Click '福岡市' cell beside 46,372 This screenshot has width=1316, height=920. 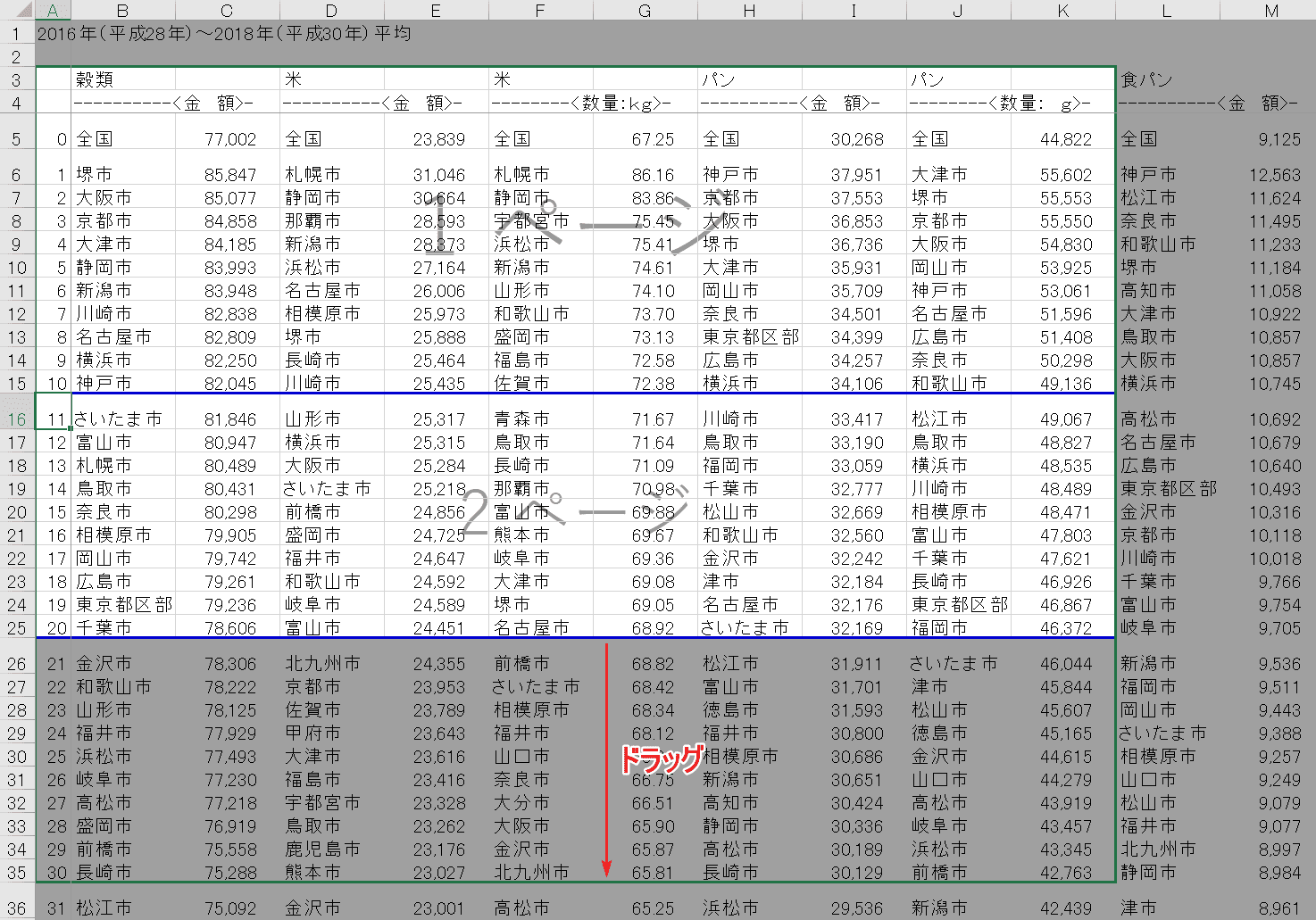pyautogui.click(x=958, y=628)
